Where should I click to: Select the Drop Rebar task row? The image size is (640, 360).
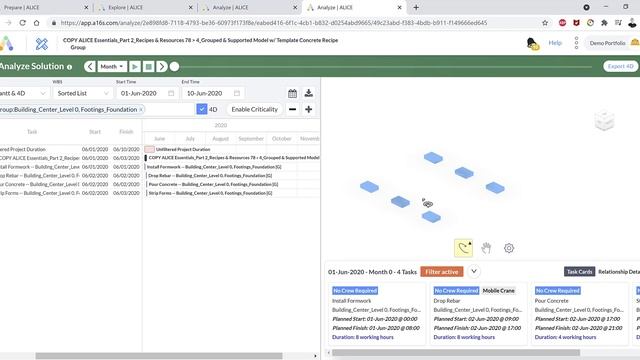pyautogui.click(x=70, y=176)
